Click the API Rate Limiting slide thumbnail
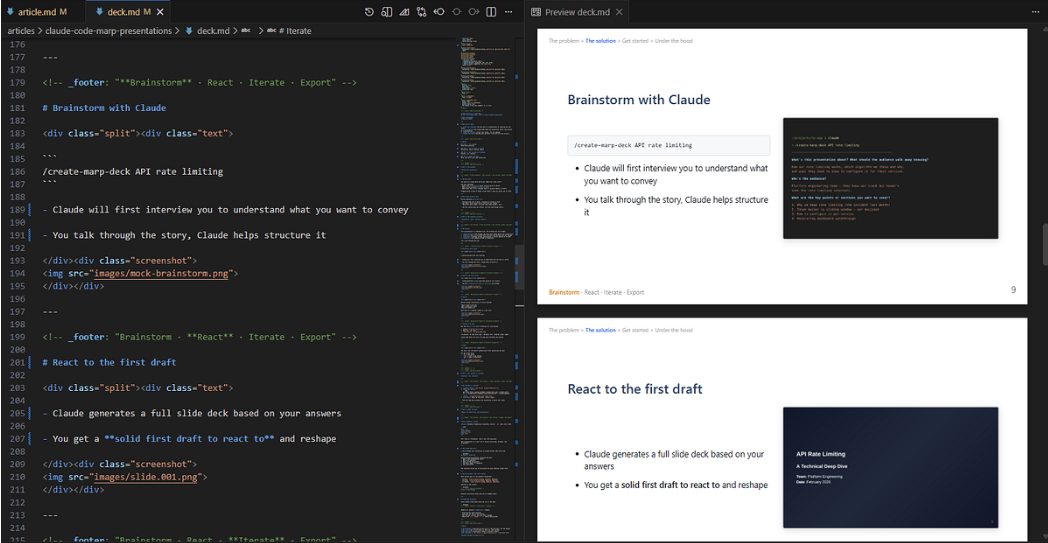This screenshot has width=1048, height=543. click(x=890, y=467)
